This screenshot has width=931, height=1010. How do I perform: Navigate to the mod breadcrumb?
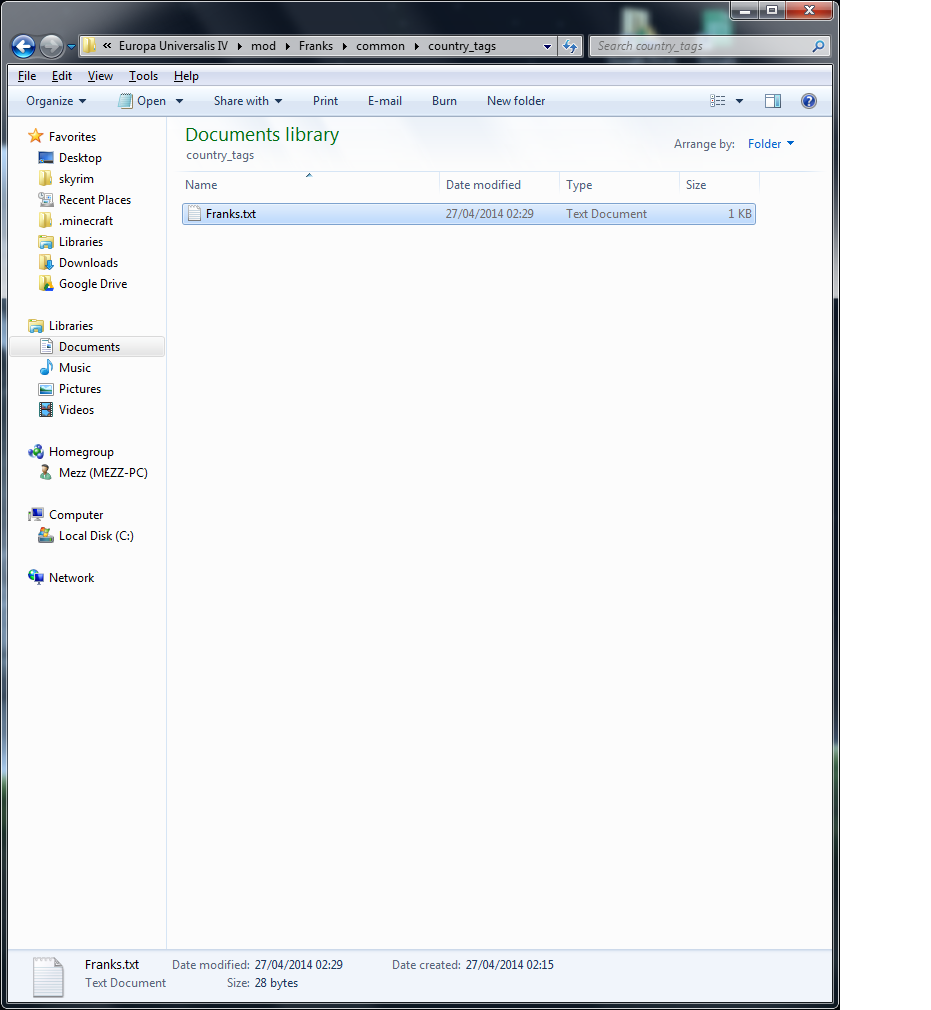[263, 46]
